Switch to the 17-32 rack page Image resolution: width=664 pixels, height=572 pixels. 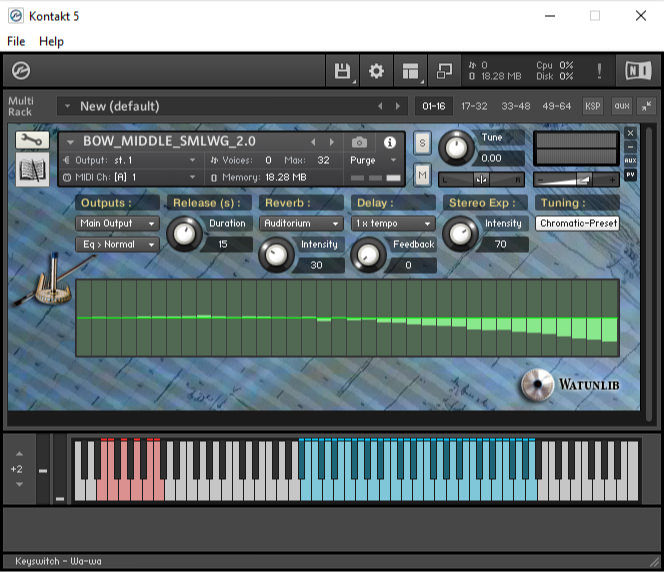[474, 106]
